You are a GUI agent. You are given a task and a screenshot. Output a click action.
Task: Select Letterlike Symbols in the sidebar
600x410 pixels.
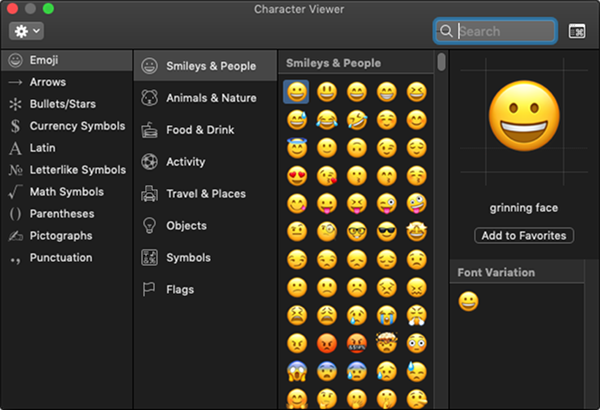click(x=67, y=170)
